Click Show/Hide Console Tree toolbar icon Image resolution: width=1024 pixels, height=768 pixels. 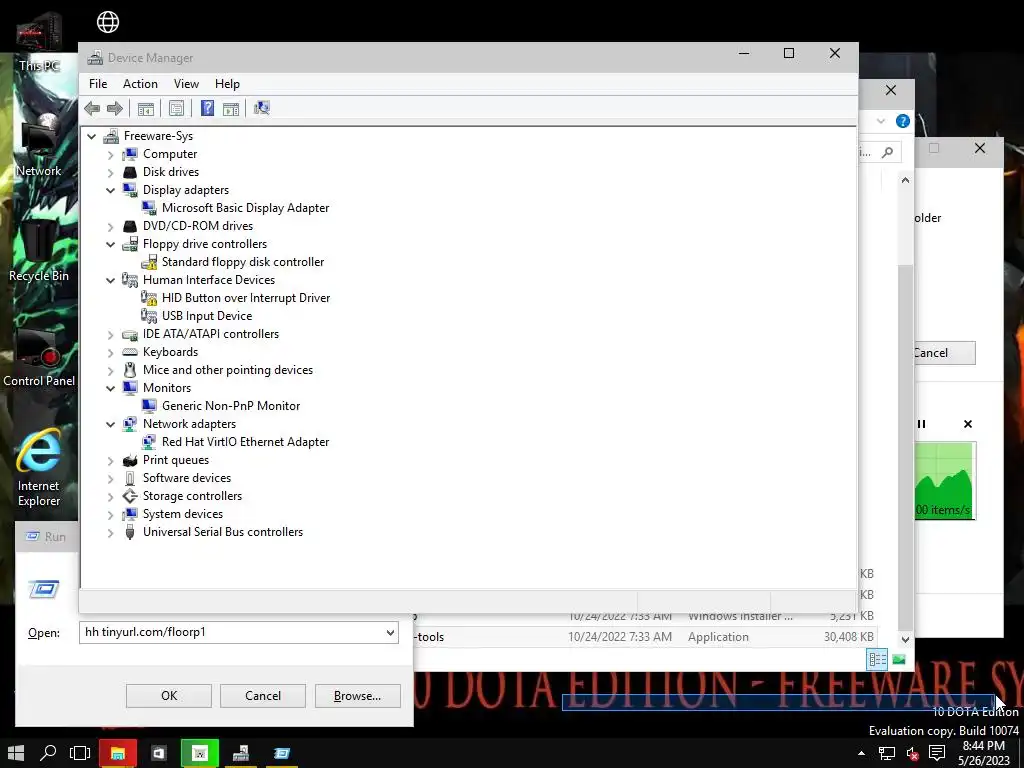click(x=146, y=108)
